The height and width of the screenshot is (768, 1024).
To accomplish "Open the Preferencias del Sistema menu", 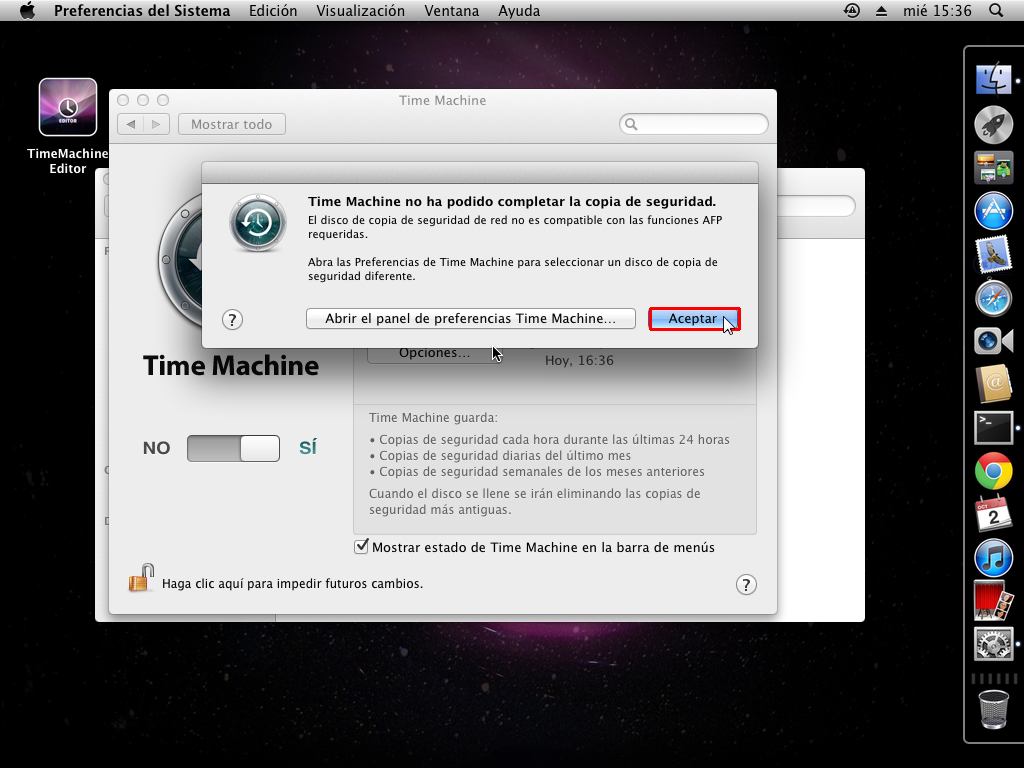I will coord(142,11).
